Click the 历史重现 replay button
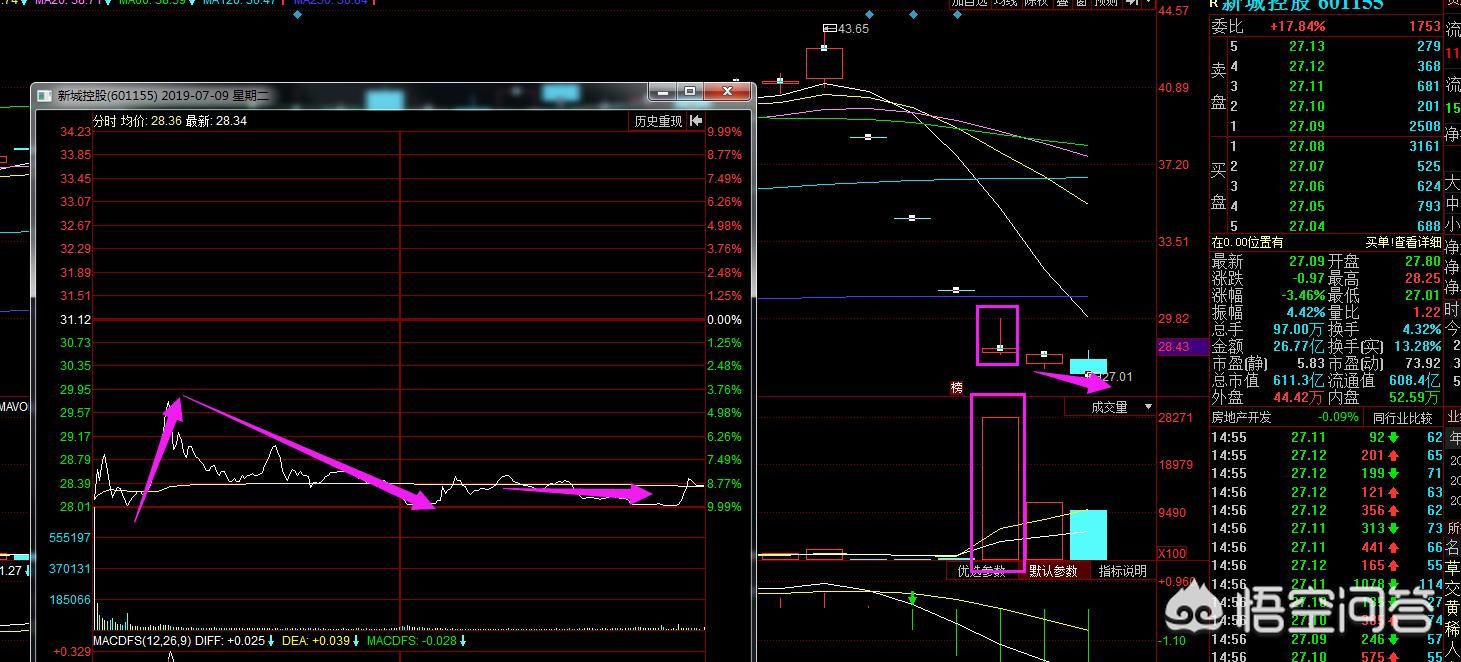Viewport: 1461px width, 662px height. pos(658,121)
